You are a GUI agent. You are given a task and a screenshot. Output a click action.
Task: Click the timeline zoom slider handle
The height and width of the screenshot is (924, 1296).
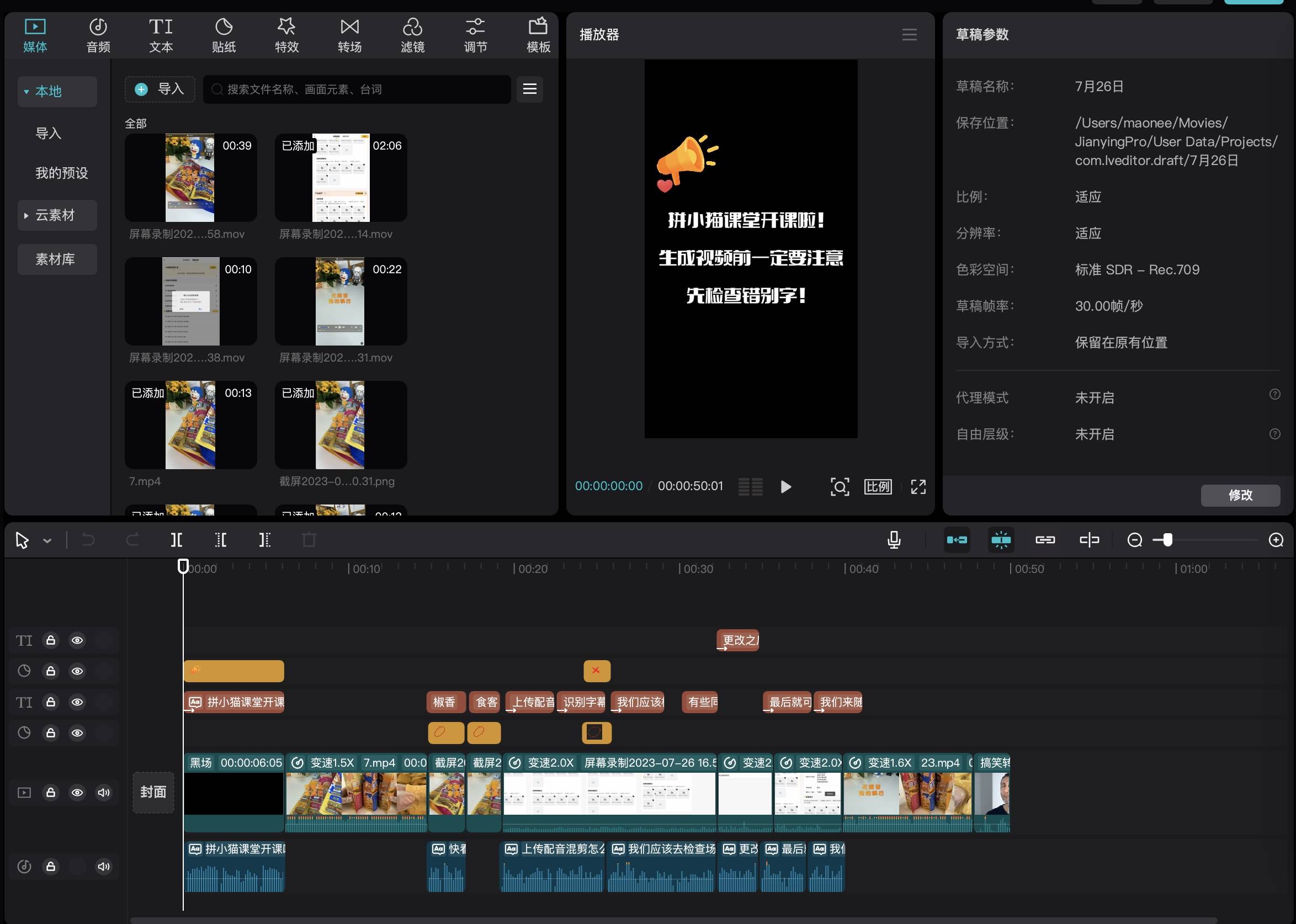[x=1167, y=539]
